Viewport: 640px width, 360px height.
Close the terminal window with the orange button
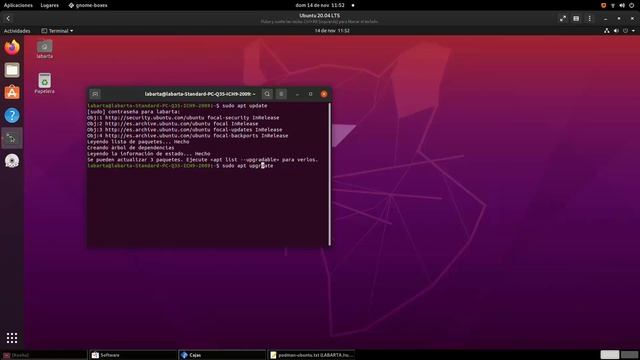coord(324,94)
